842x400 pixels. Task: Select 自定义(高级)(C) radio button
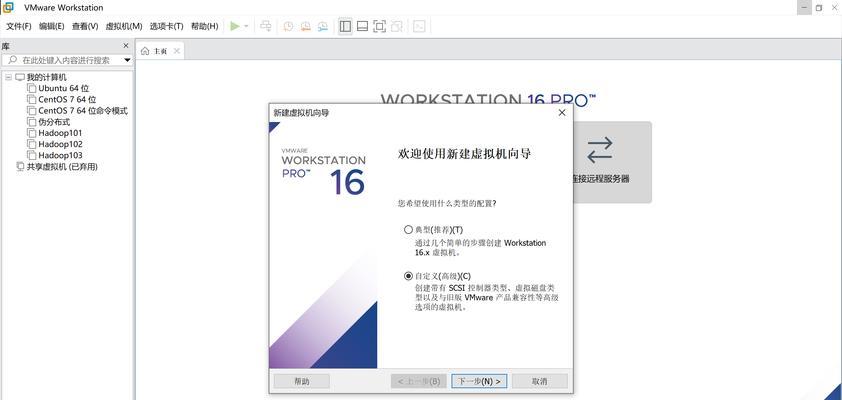[x=408, y=276]
